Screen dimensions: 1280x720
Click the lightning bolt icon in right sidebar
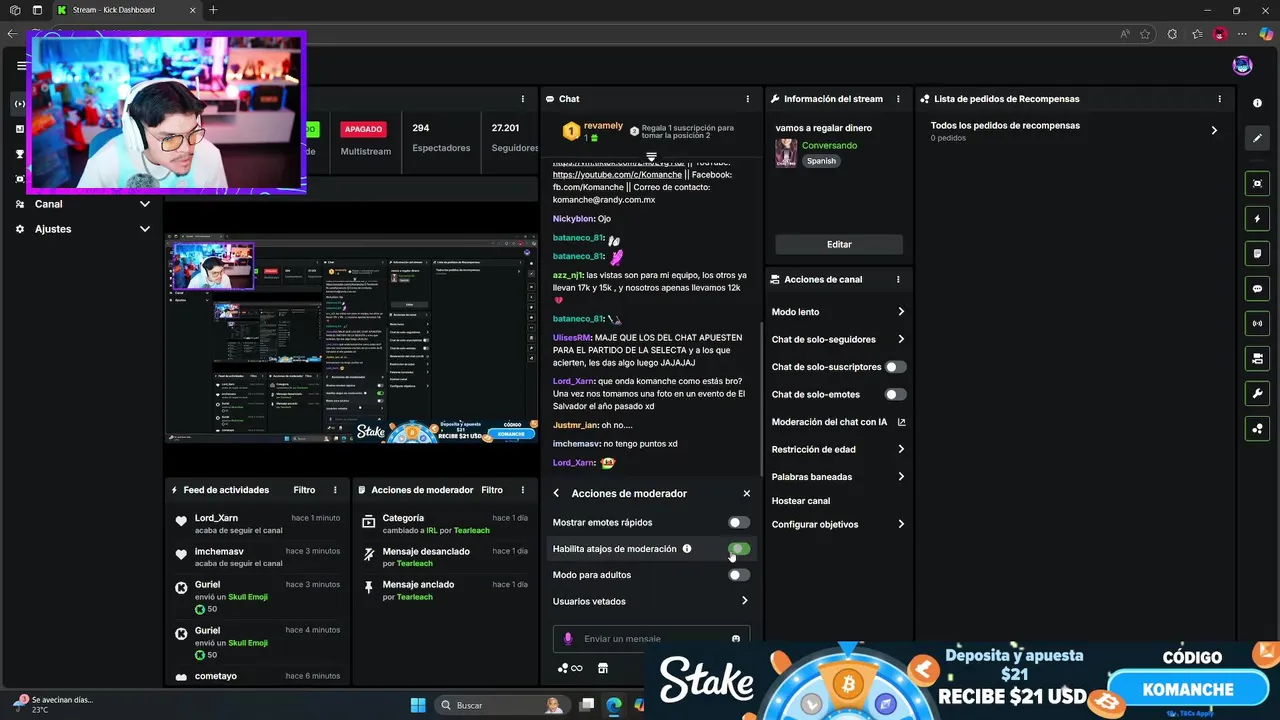1258,219
